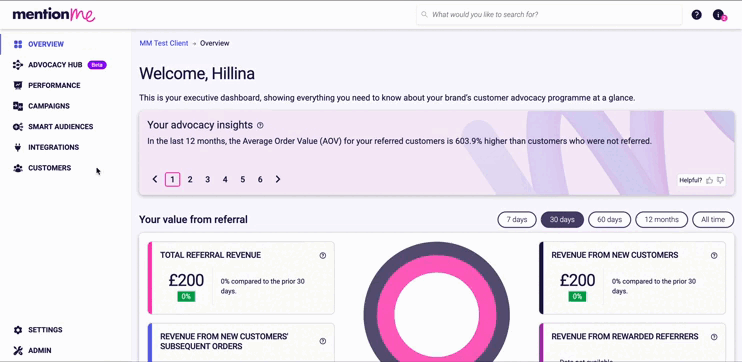Click the search magnifier icon
The image size is (742, 362).
[x=424, y=15]
